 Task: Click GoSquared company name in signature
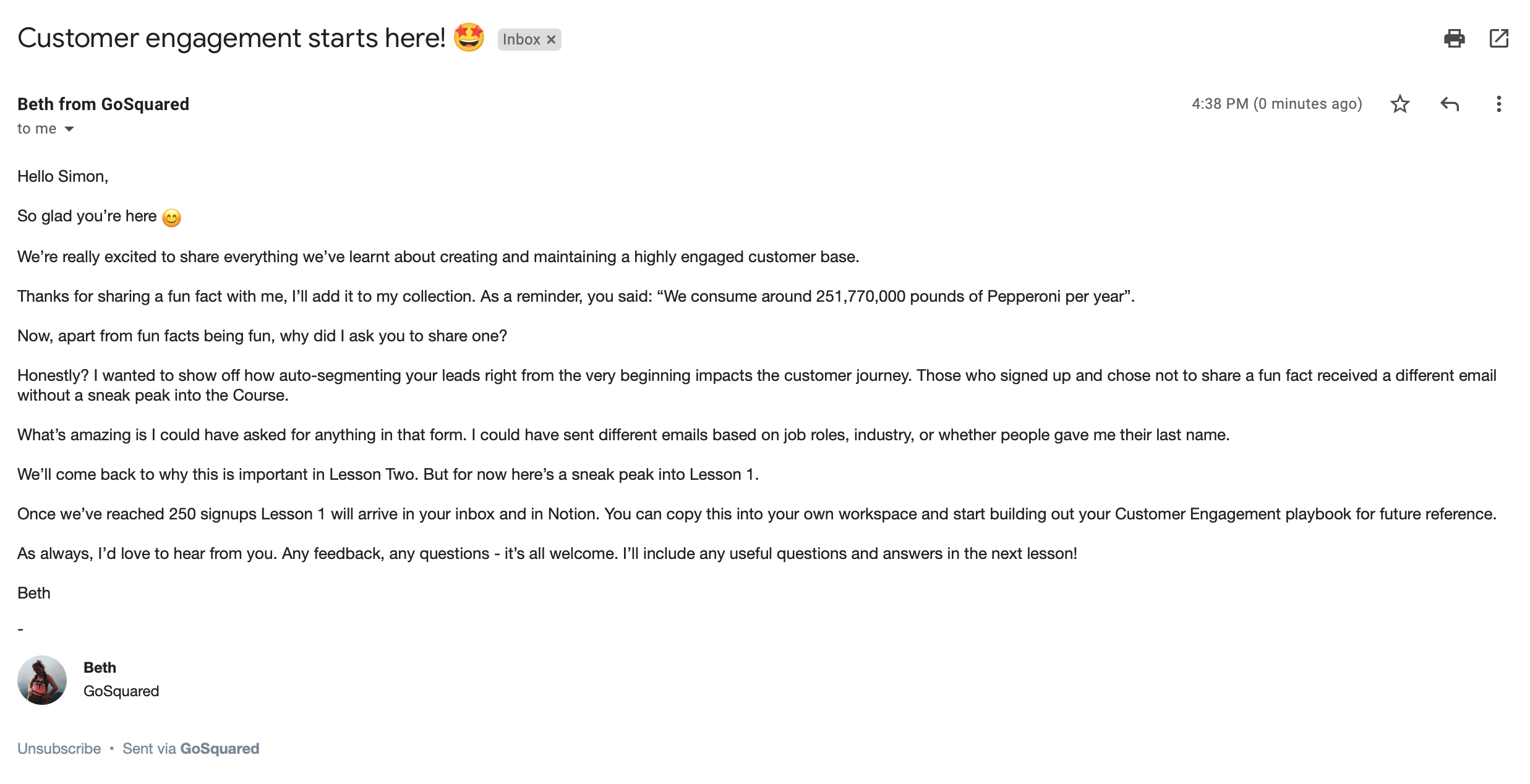(x=121, y=691)
